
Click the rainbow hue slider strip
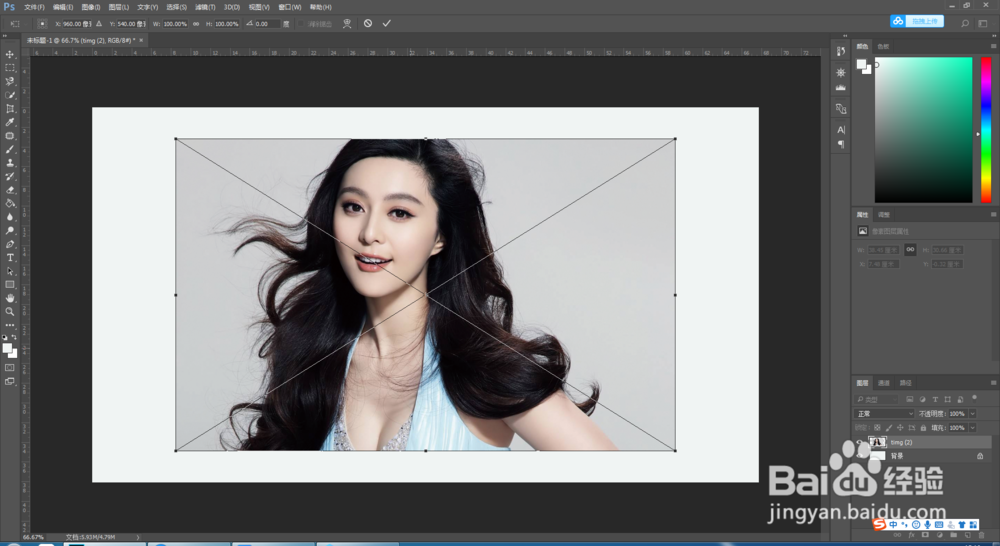coord(985,129)
